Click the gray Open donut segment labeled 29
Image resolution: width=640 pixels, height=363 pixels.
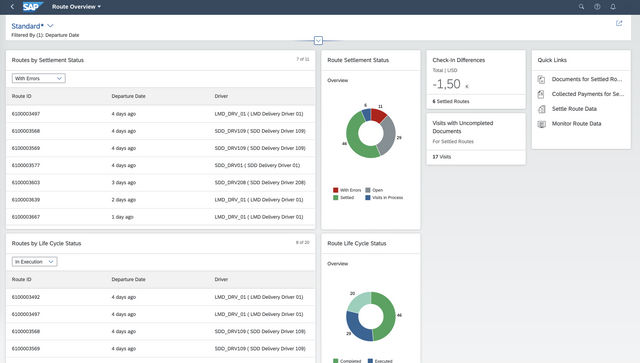coord(389,136)
